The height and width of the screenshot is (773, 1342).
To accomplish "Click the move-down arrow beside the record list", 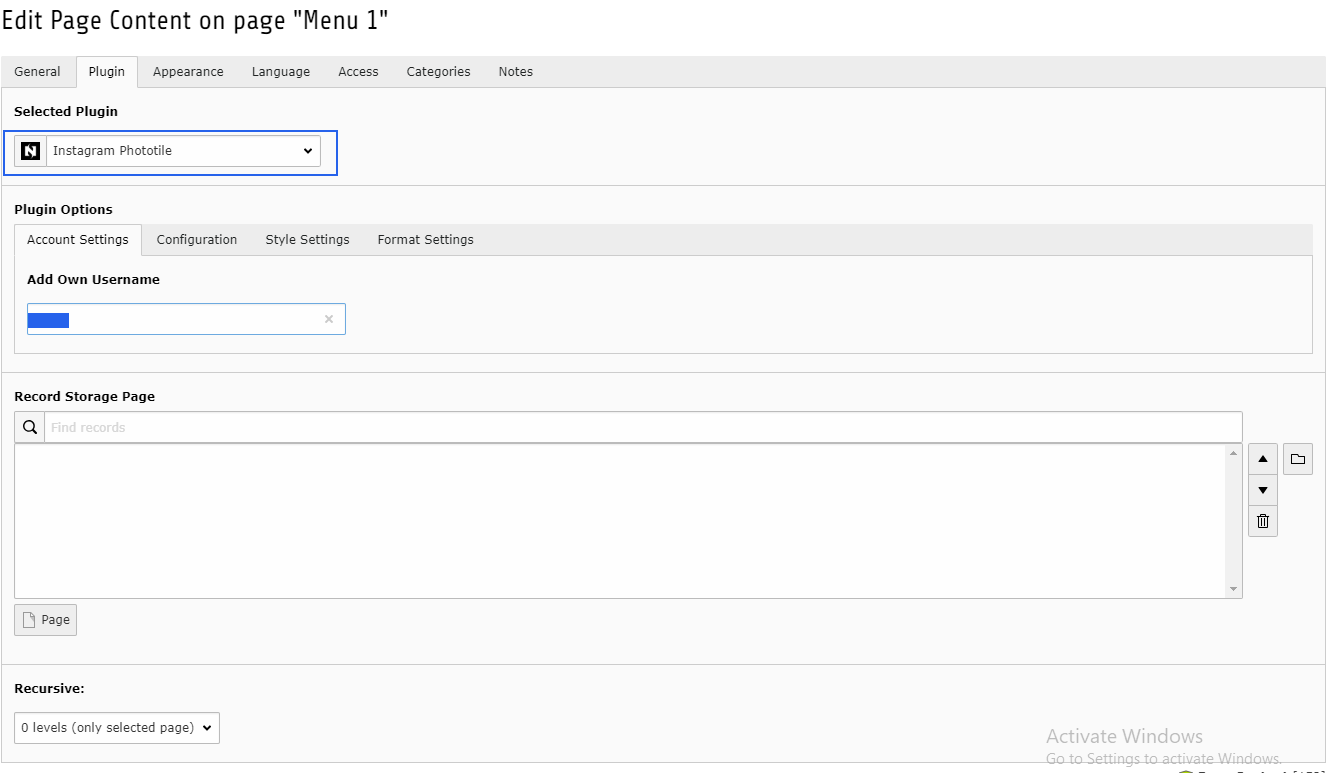I will [x=1263, y=490].
